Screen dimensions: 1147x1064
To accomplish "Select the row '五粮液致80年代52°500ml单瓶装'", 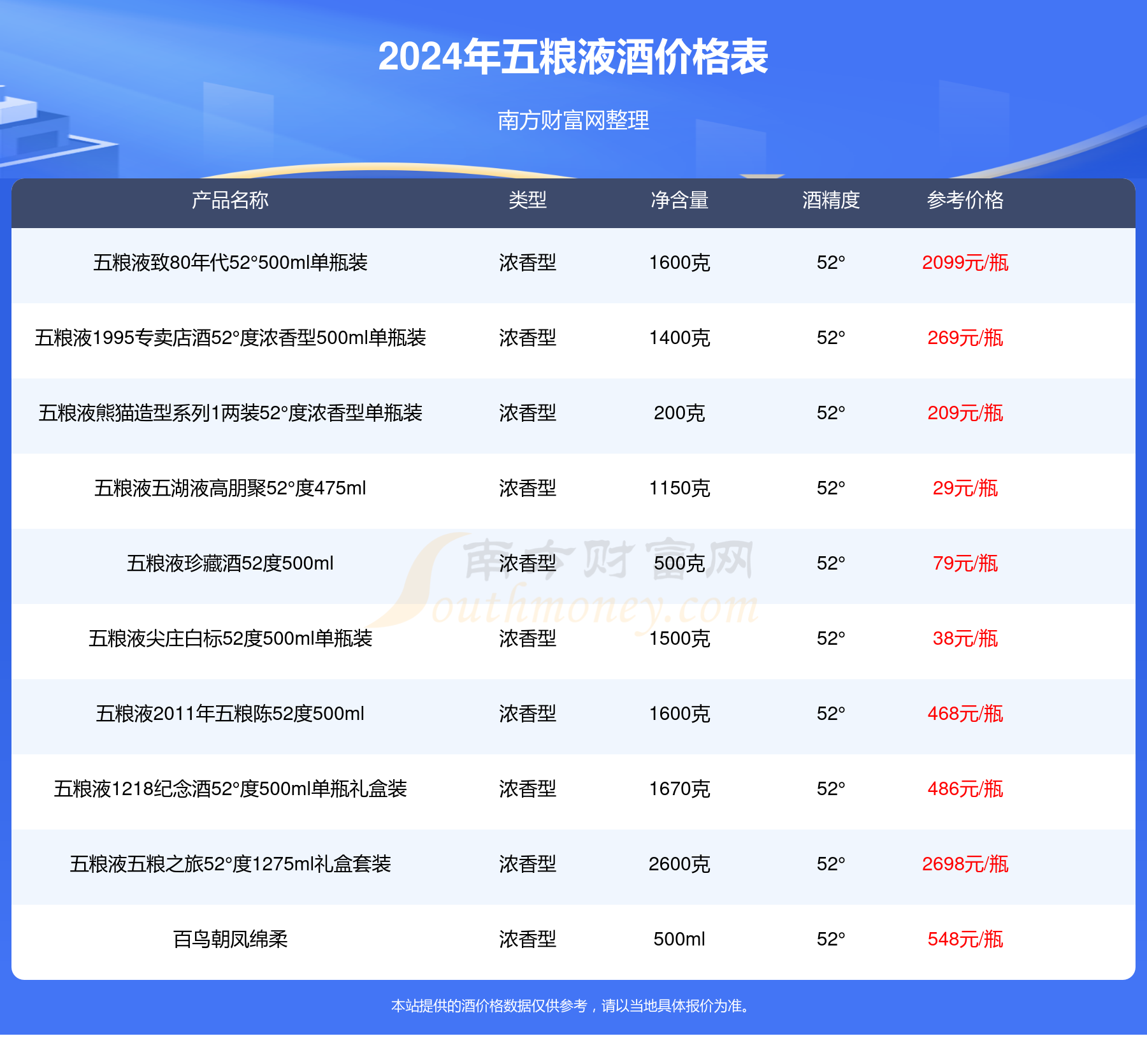I will [x=573, y=266].
